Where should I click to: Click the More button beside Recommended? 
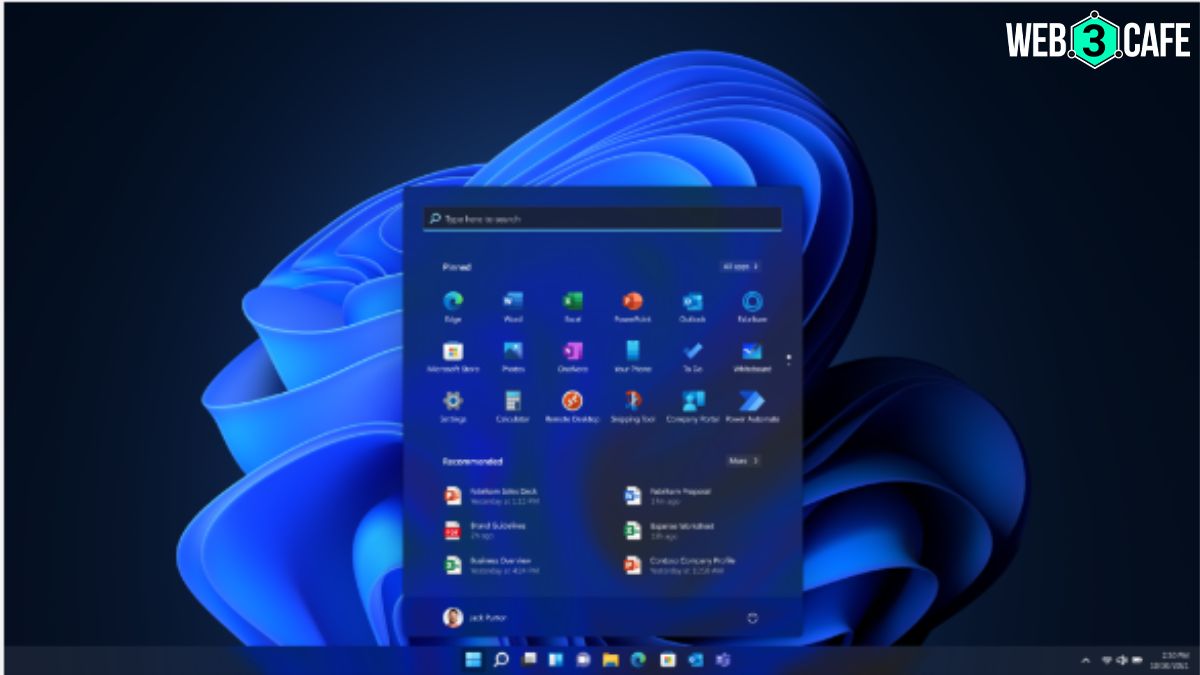743,461
